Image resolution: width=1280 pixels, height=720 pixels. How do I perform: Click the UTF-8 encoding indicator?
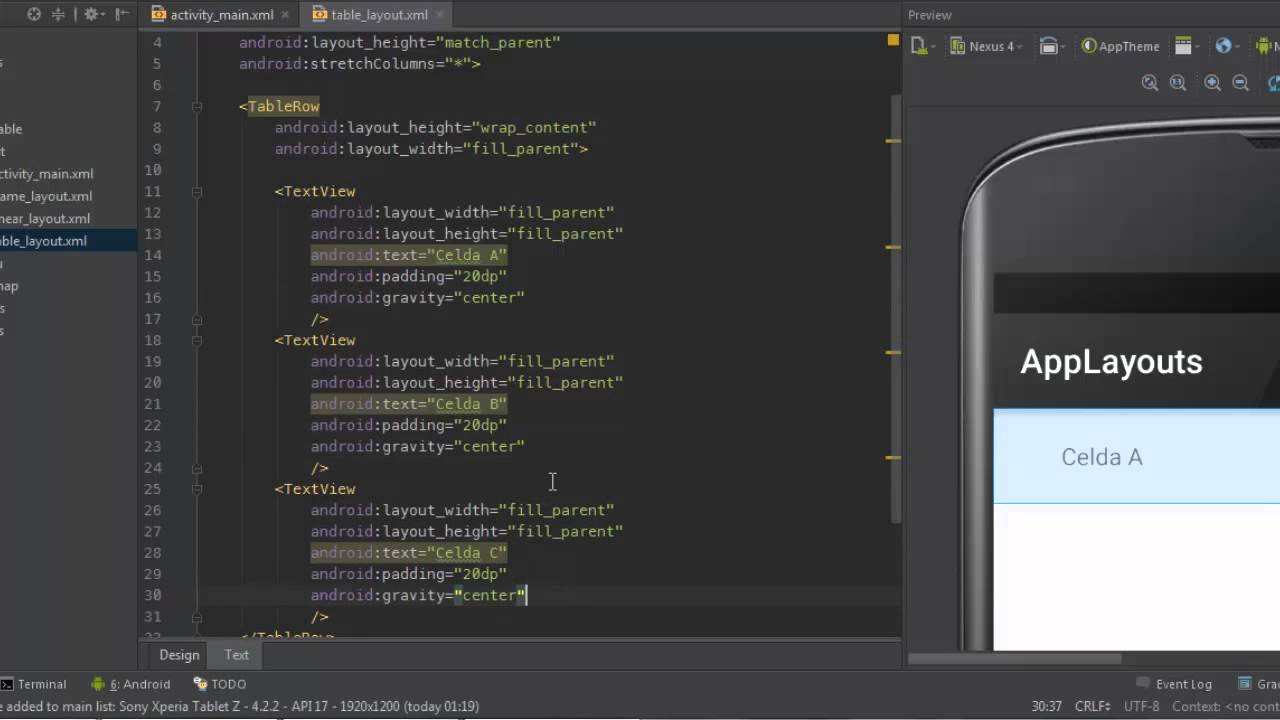(1141, 706)
